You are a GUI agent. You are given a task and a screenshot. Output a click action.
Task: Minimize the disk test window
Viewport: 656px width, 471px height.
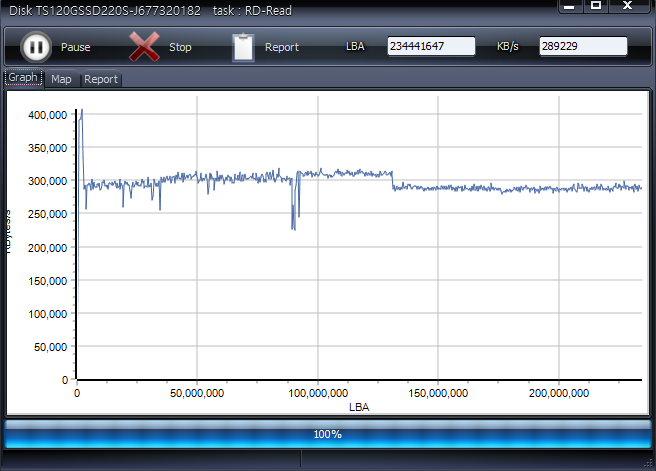(569, 6)
